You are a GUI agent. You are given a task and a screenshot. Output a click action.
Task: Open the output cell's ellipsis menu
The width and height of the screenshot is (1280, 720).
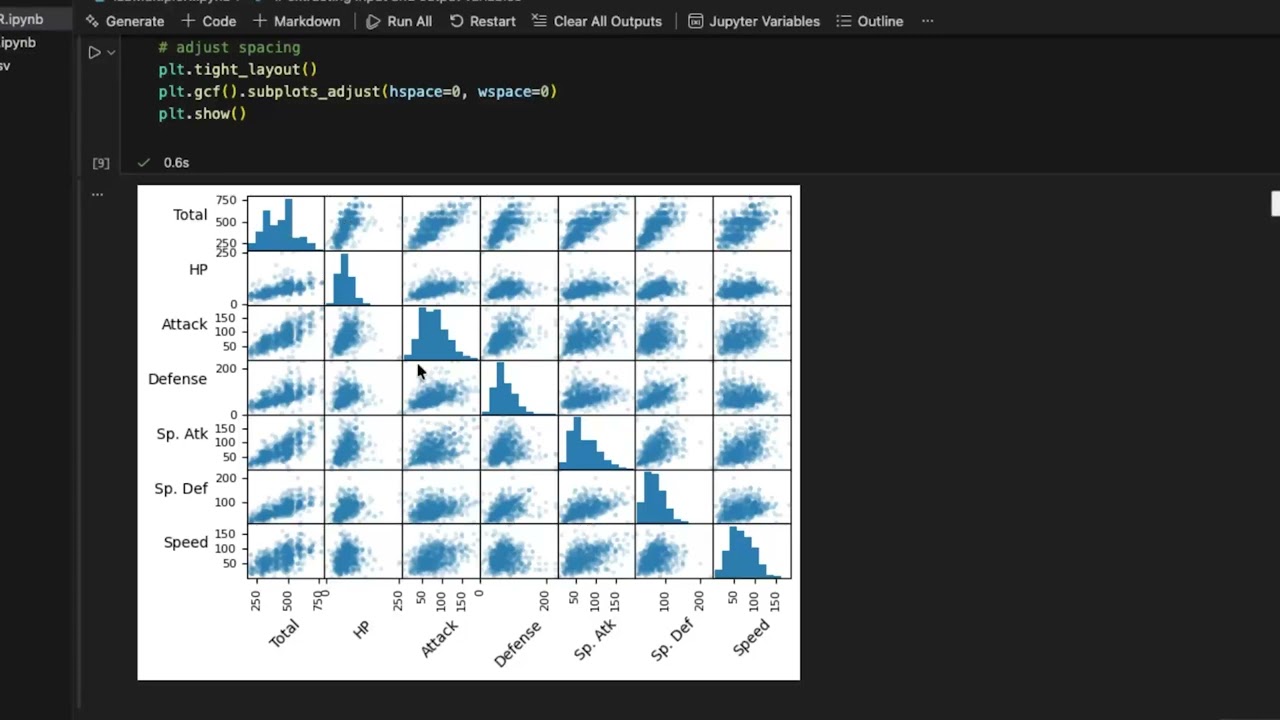(97, 194)
